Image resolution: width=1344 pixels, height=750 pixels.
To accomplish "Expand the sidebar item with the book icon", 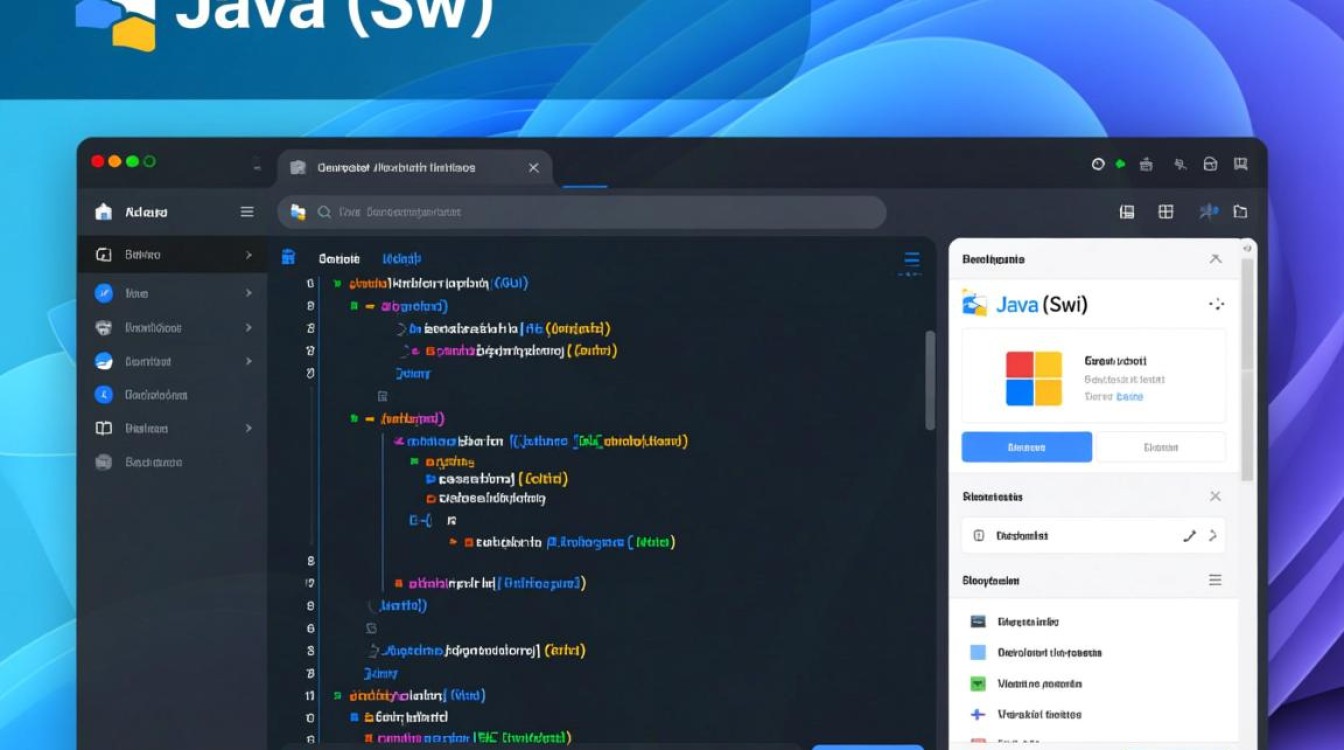I will [x=248, y=428].
